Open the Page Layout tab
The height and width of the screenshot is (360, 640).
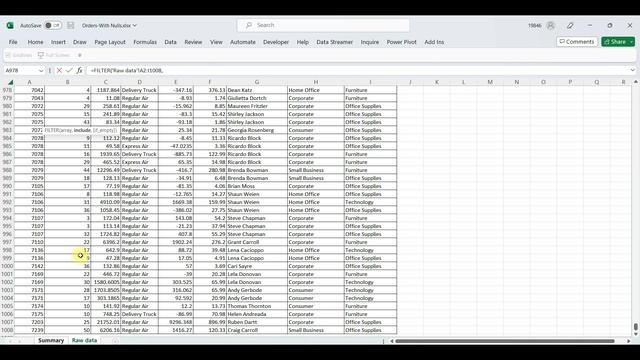click(x=110, y=42)
